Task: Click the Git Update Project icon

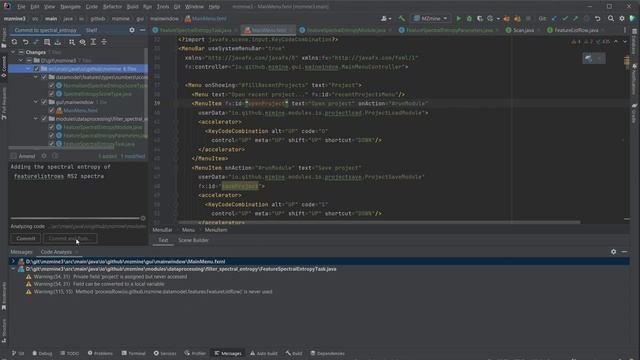Action: tap(554, 18)
